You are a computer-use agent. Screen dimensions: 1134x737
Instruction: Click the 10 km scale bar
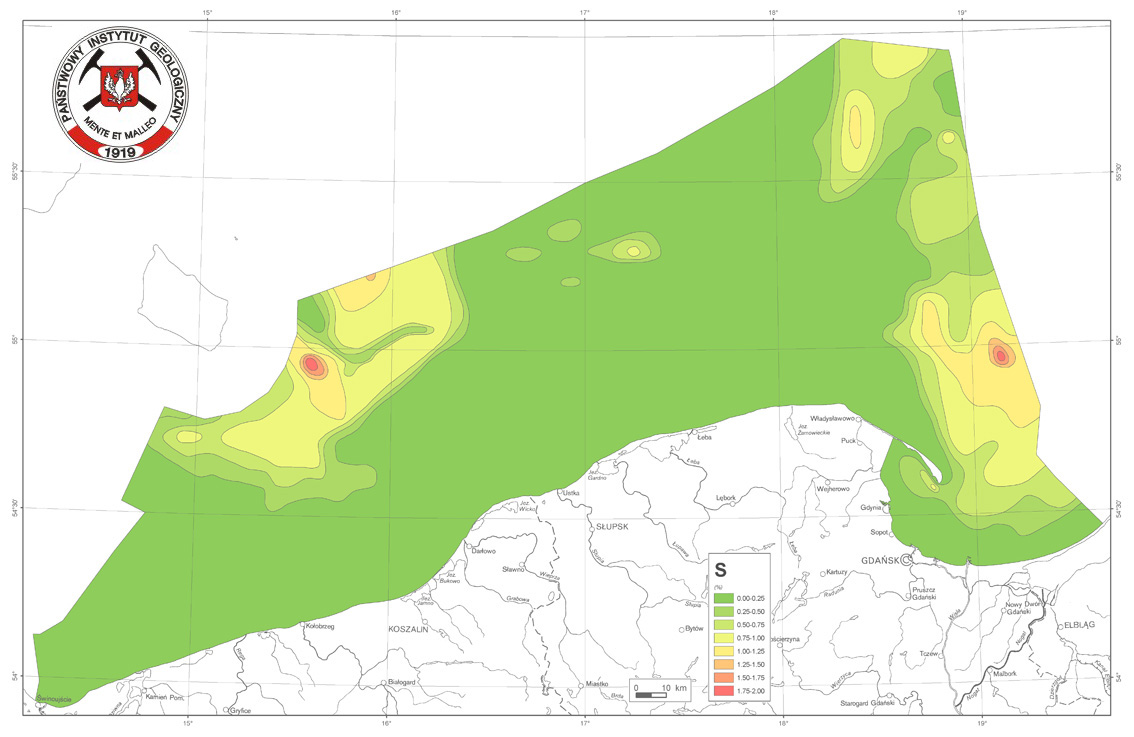click(x=651, y=693)
